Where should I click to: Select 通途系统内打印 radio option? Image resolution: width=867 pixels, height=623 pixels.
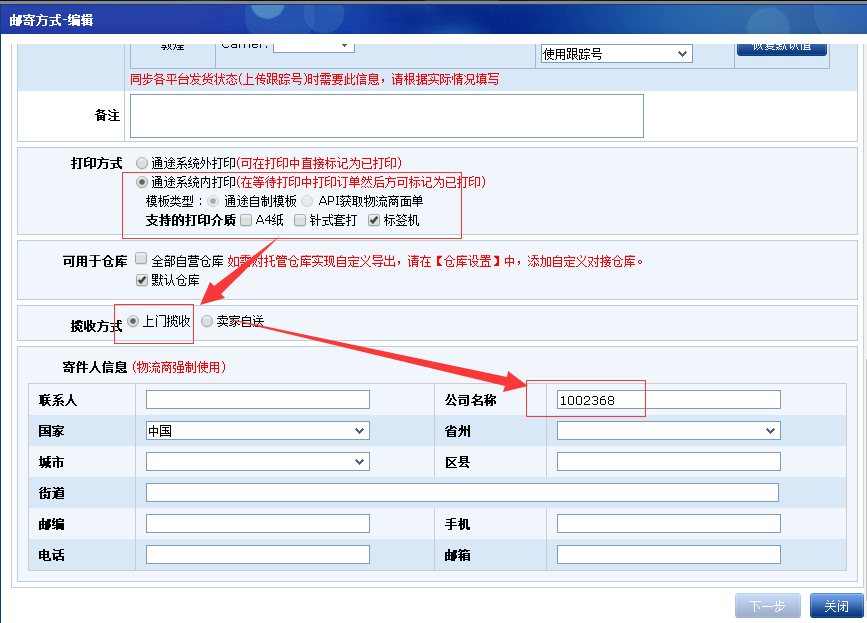tap(141, 182)
